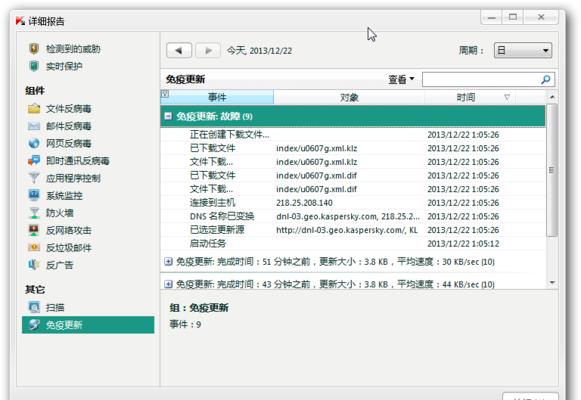Select 已下载文件 row for index/u0607g.xml.klz
The image size is (581, 400).
[353, 148]
